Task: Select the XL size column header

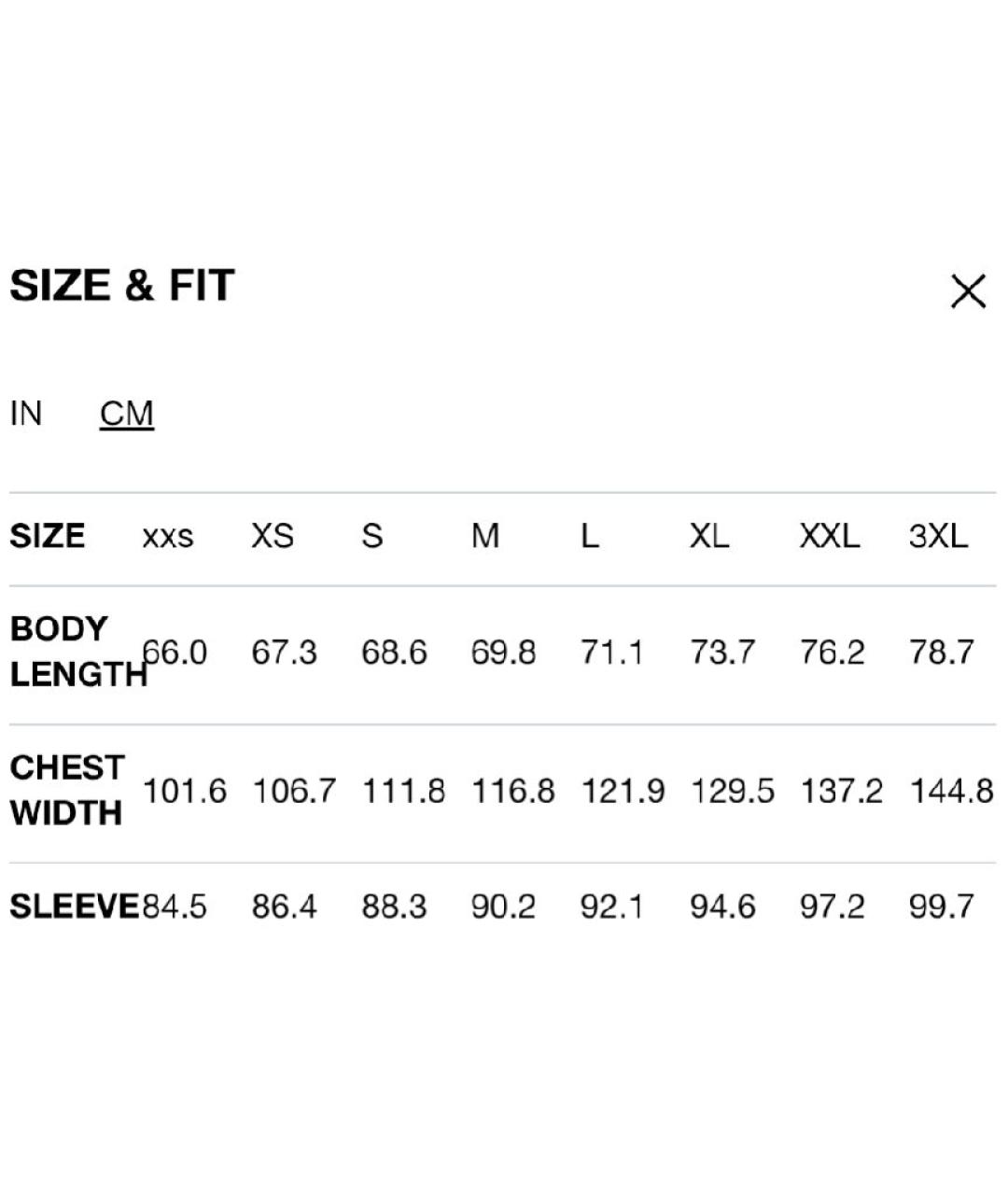Action: (x=709, y=536)
